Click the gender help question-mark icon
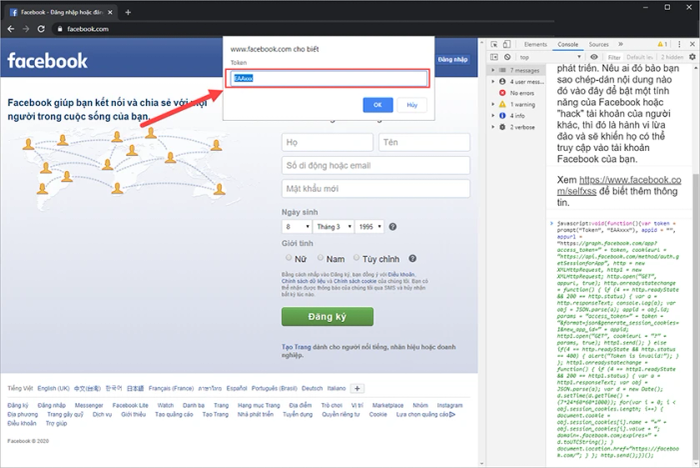The image size is (700, 468). pos(413,259)
